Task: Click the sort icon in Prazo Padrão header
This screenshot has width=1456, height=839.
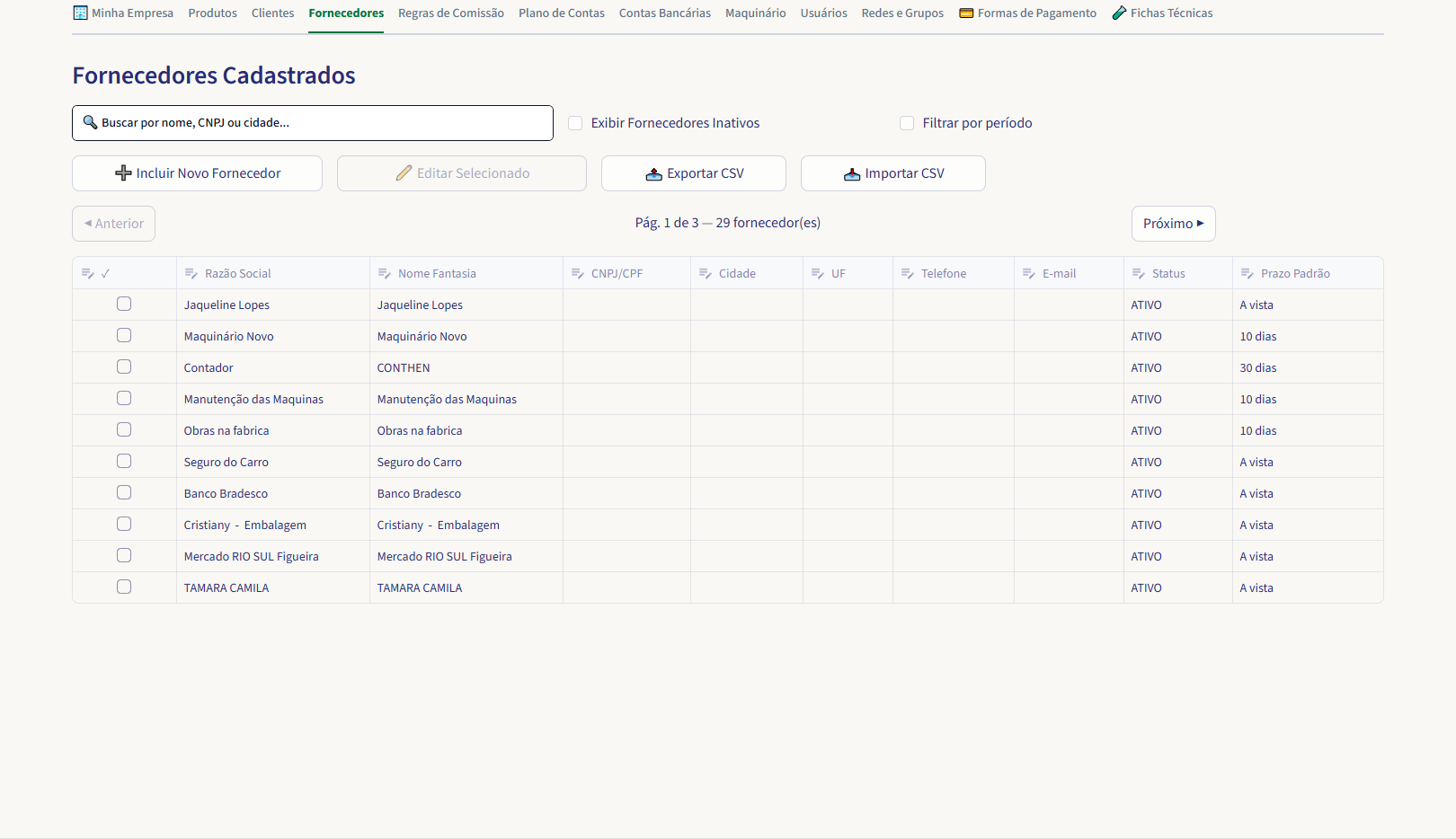Action: (x=1247, y=273)
